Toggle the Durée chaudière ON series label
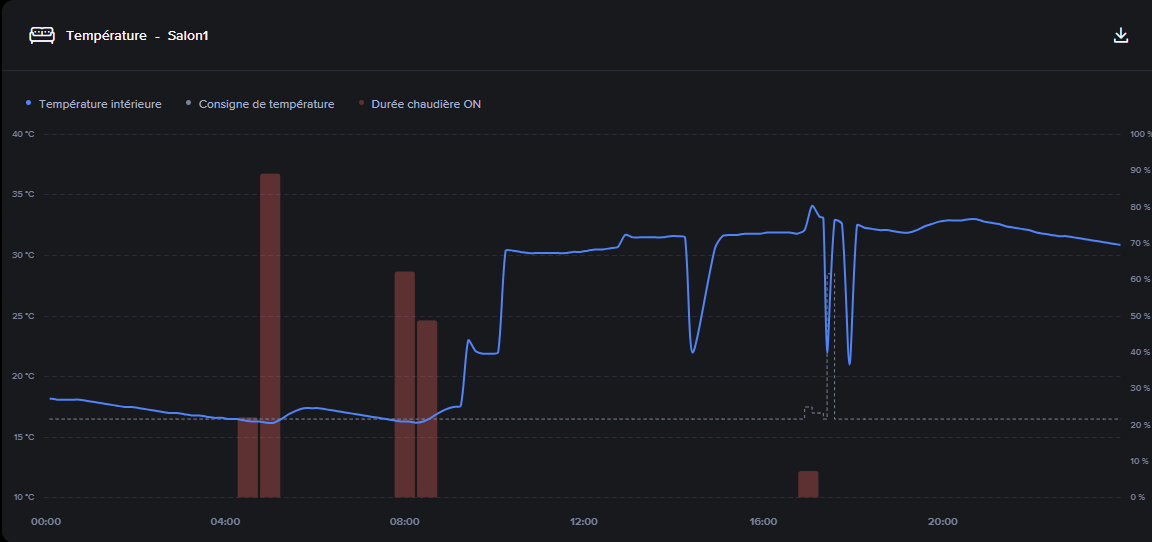The width and height of the screenshot is (1152, 542). (x=425, y=104)
